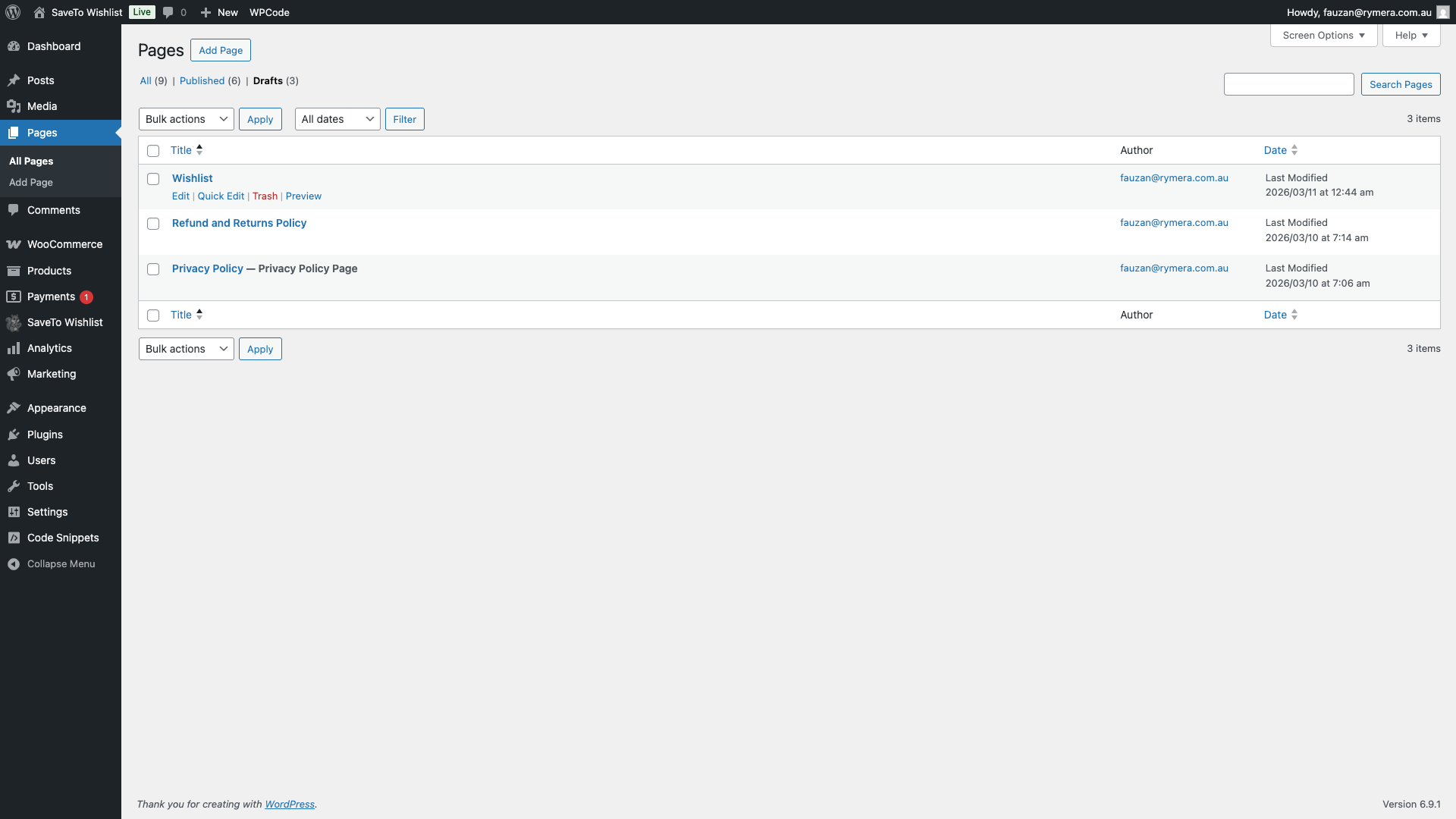
Task: Check the Wishlist row checkbox
Action: [x=153, y=178]
